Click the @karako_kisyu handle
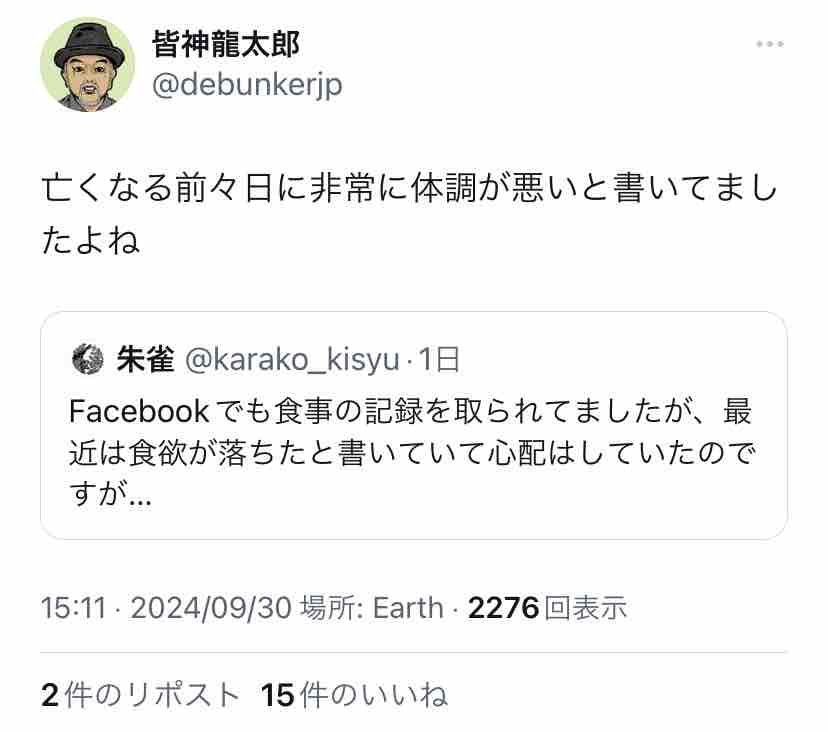 pyautogui.click(x=292, y=360)
